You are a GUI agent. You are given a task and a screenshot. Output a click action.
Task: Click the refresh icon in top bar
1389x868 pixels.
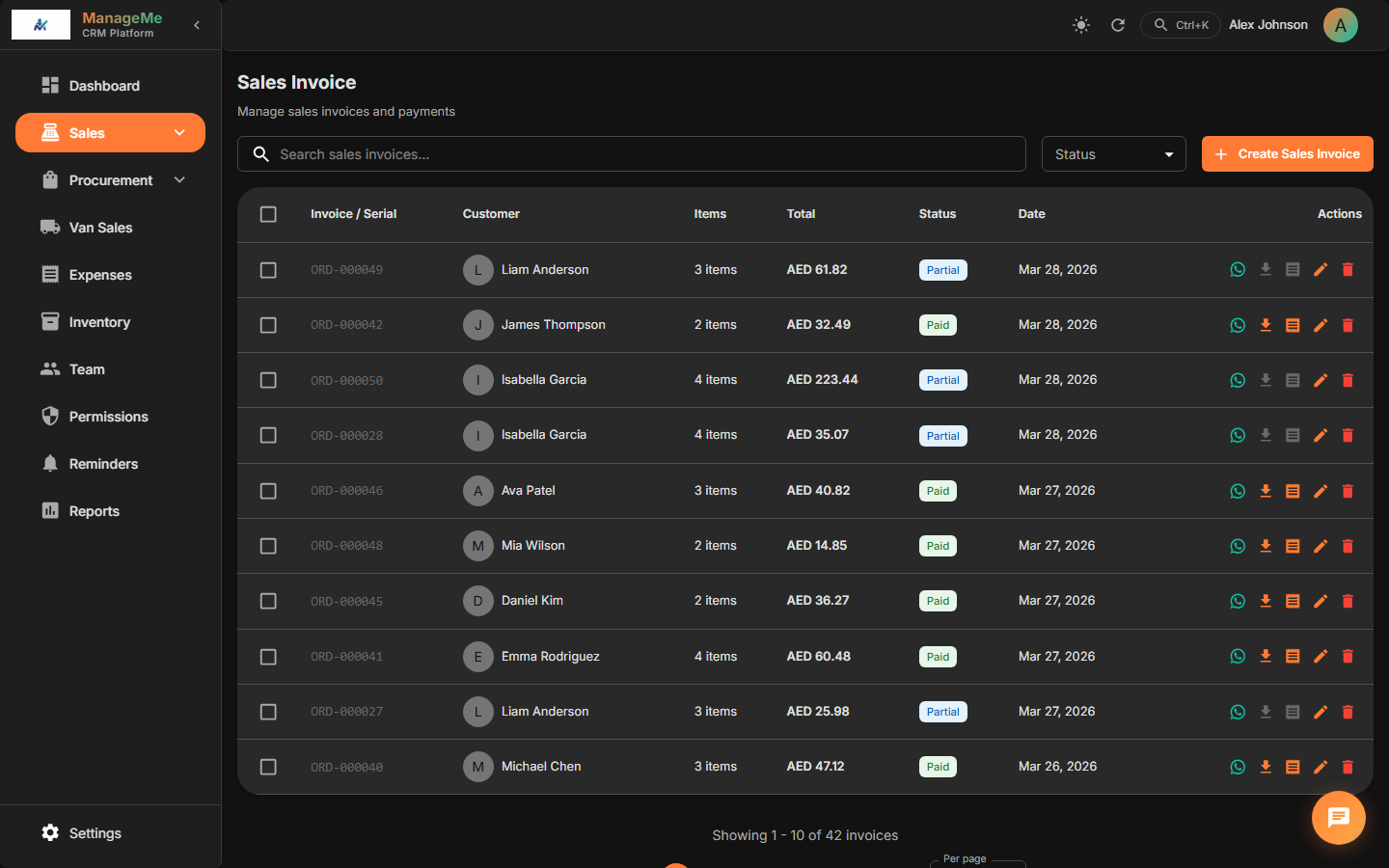[x=1118, y=25]
